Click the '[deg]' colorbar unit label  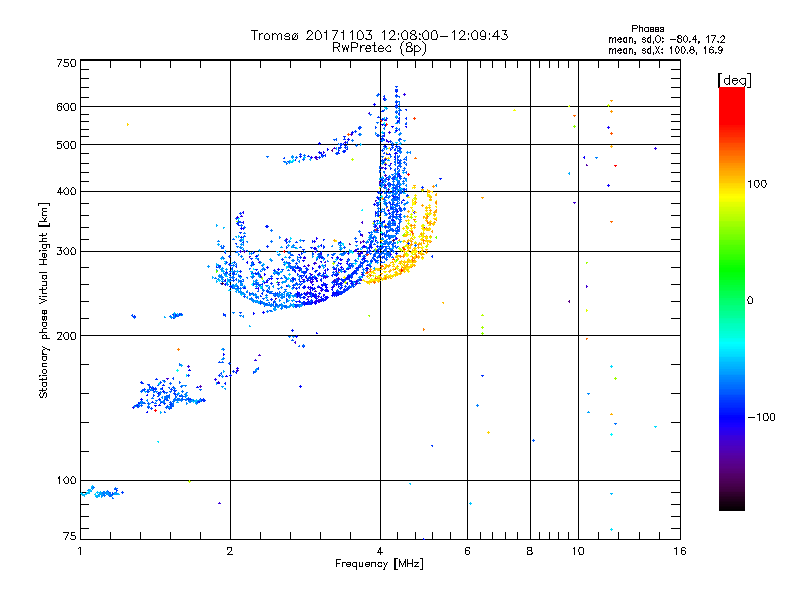click(734, 80)
